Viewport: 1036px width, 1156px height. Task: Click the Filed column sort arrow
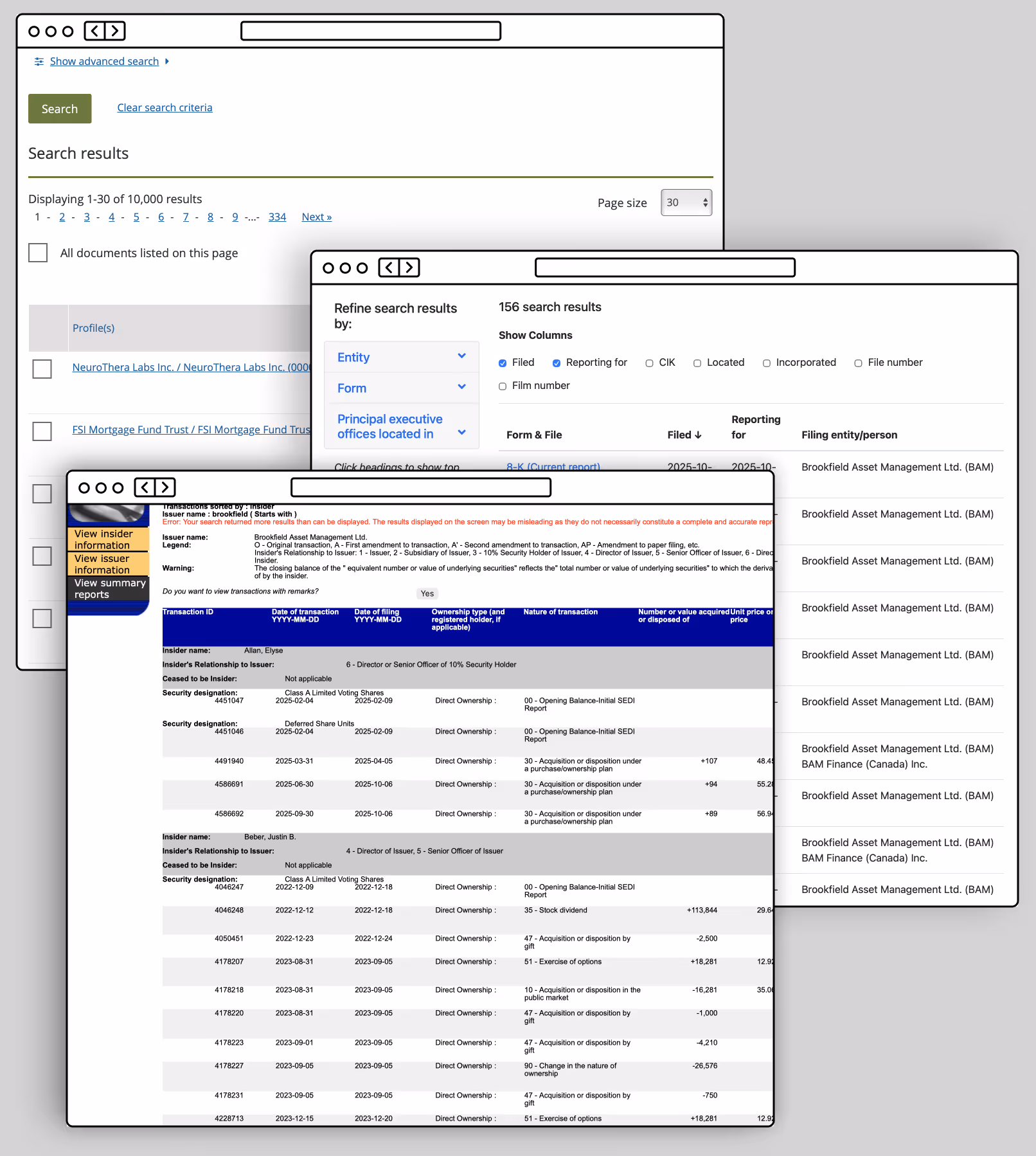point(699,435)
